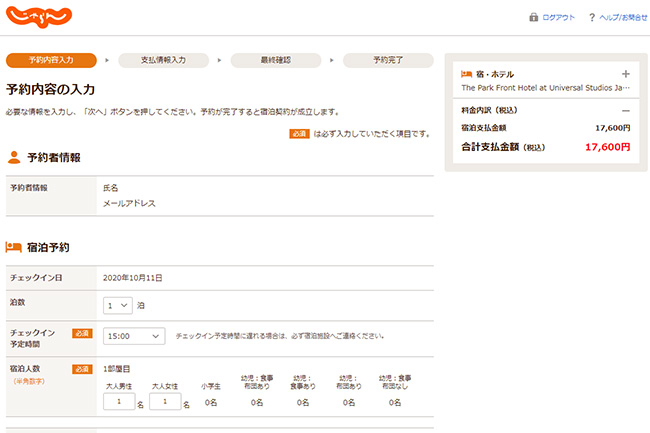650x433 pixels.
Task: Click the lock icon beside ログアウト
Action: [533, 17]
